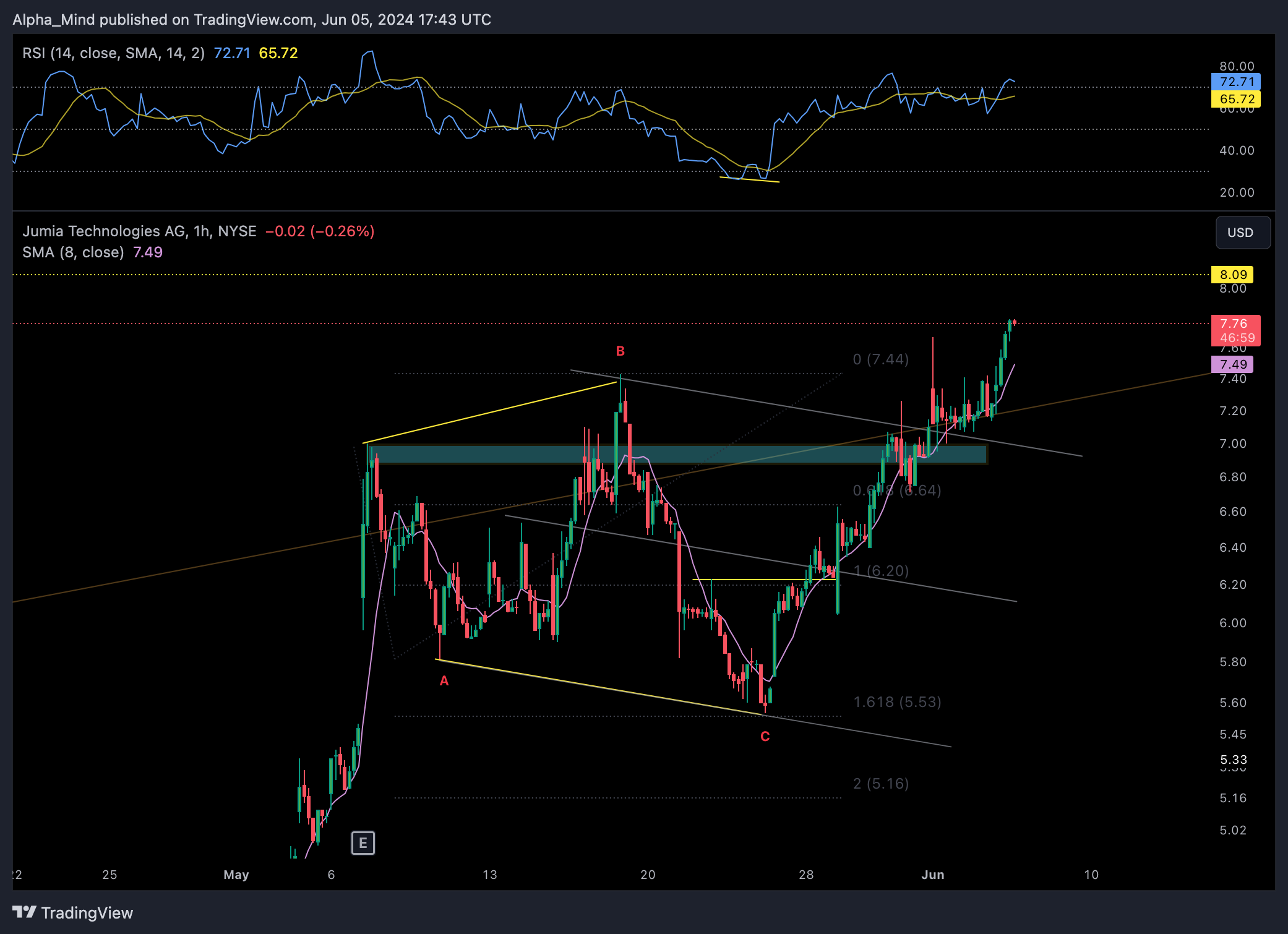Click the 28 date on time axis
The image size is (1288, 934).
tap(806, 875)
